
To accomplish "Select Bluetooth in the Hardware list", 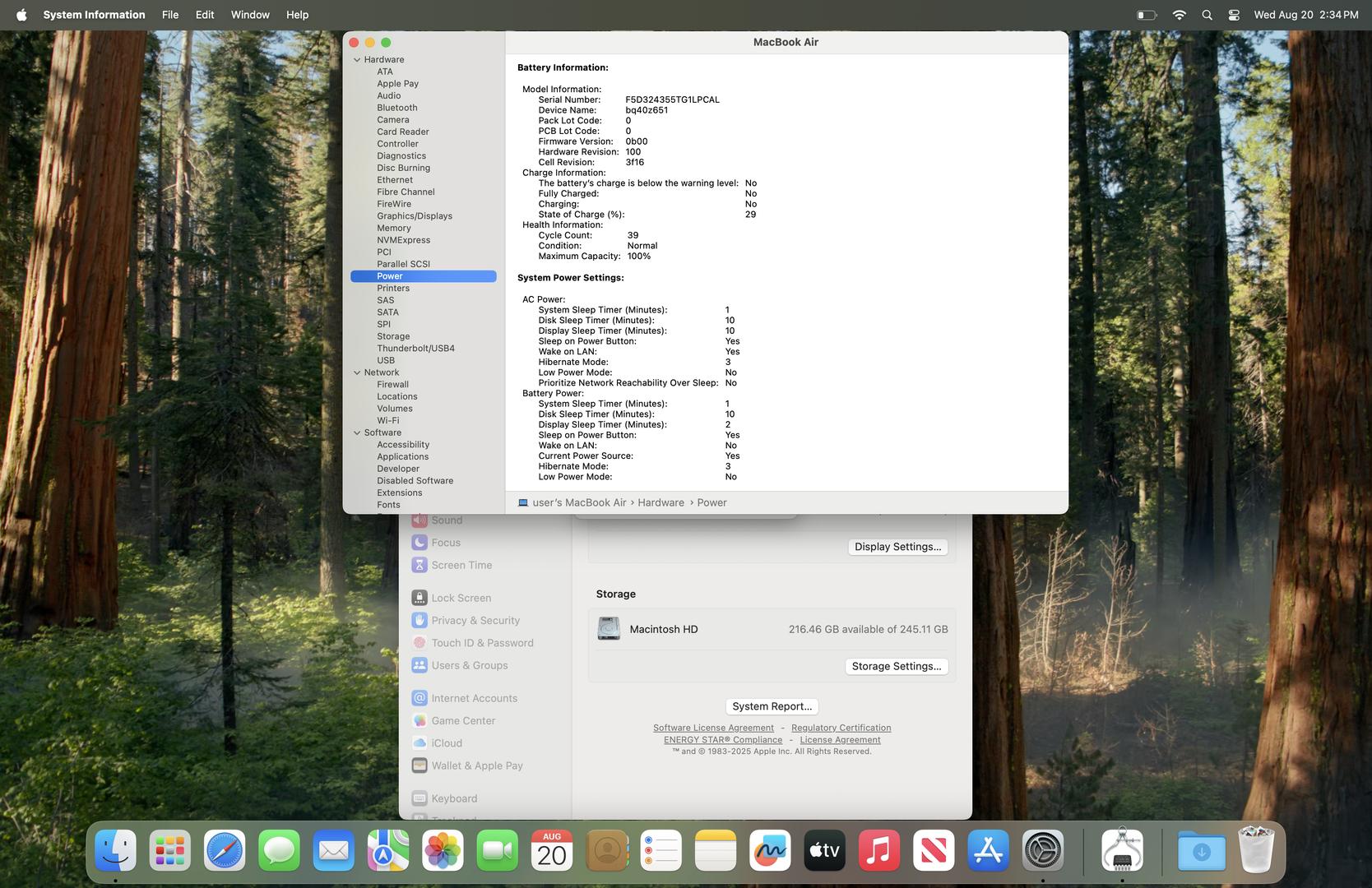I will click(x=397, y=108).
